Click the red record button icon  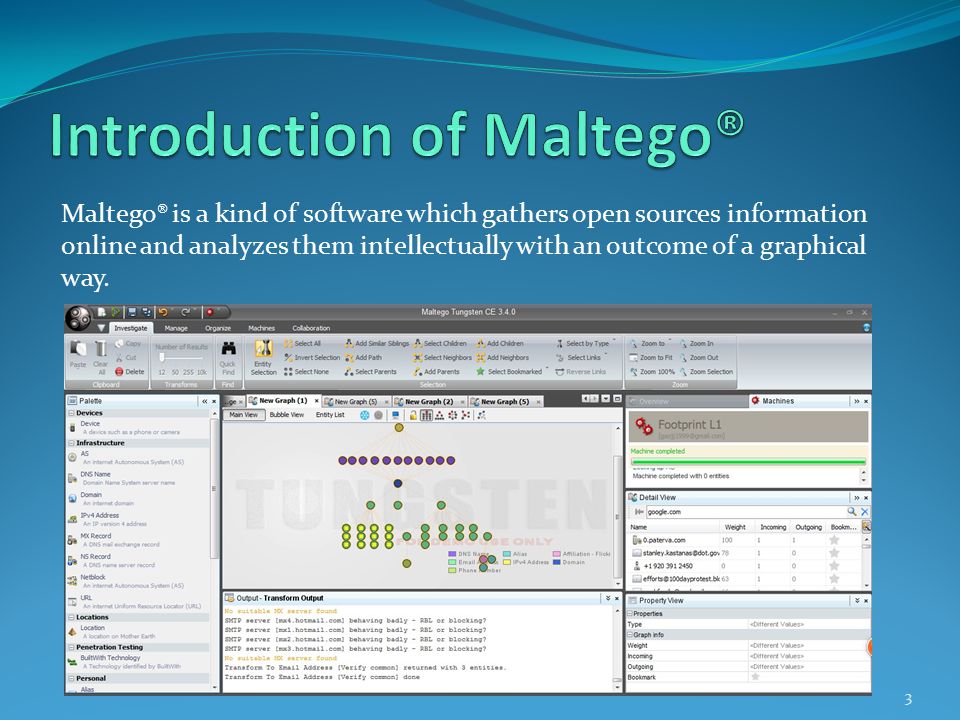point(209,312)
